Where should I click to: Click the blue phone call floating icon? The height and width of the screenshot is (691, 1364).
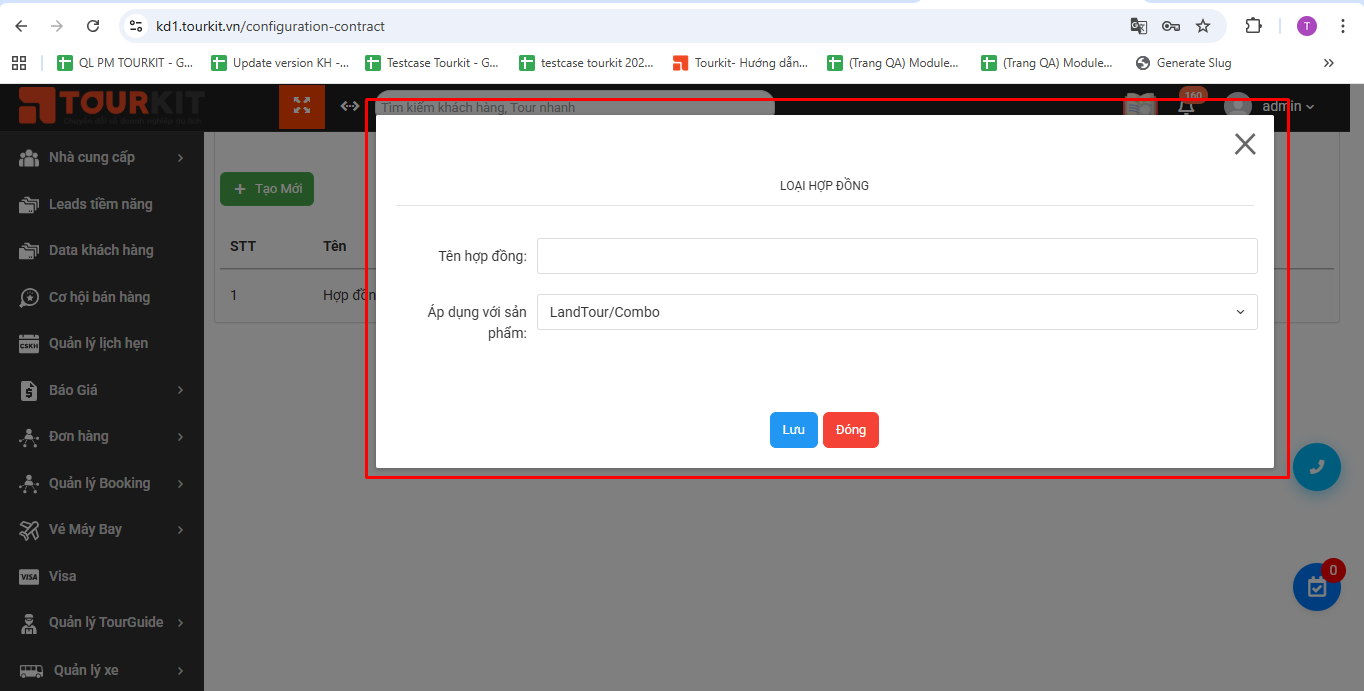click(1316, 467)
